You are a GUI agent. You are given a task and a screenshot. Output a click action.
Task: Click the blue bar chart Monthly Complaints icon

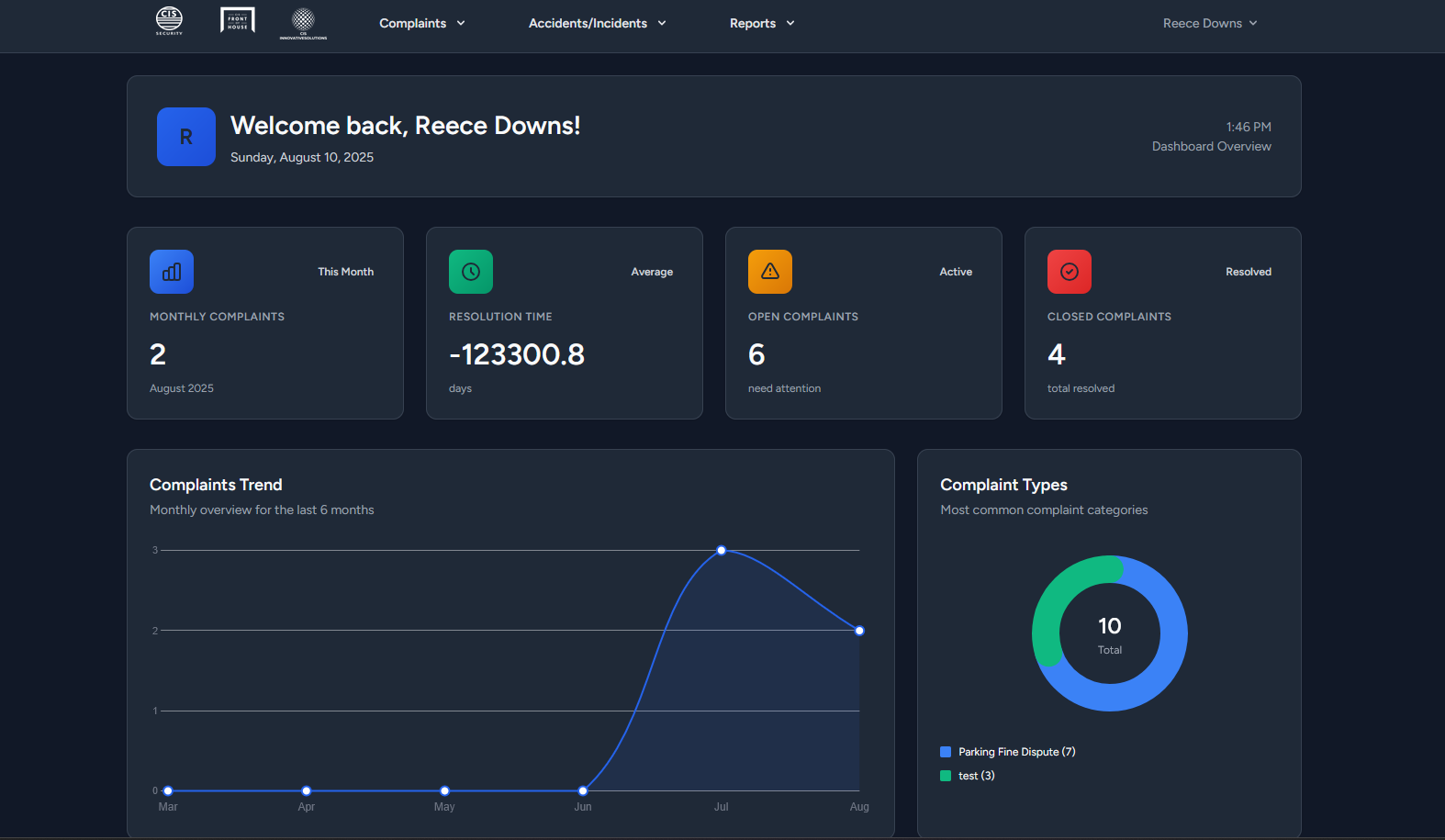[x=172, y=272]
